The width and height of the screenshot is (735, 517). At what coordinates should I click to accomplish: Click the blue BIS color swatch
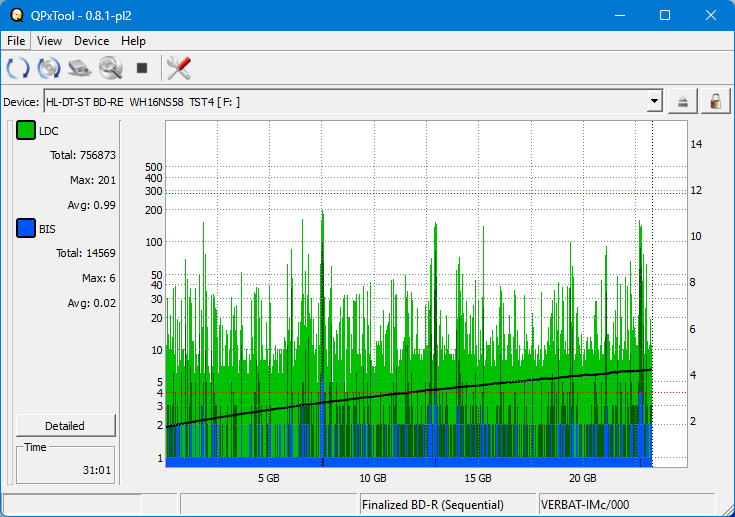26,229
